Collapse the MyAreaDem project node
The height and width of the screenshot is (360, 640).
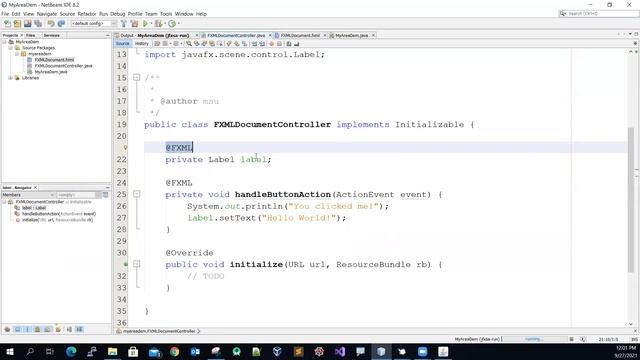(x=4, y=42)
